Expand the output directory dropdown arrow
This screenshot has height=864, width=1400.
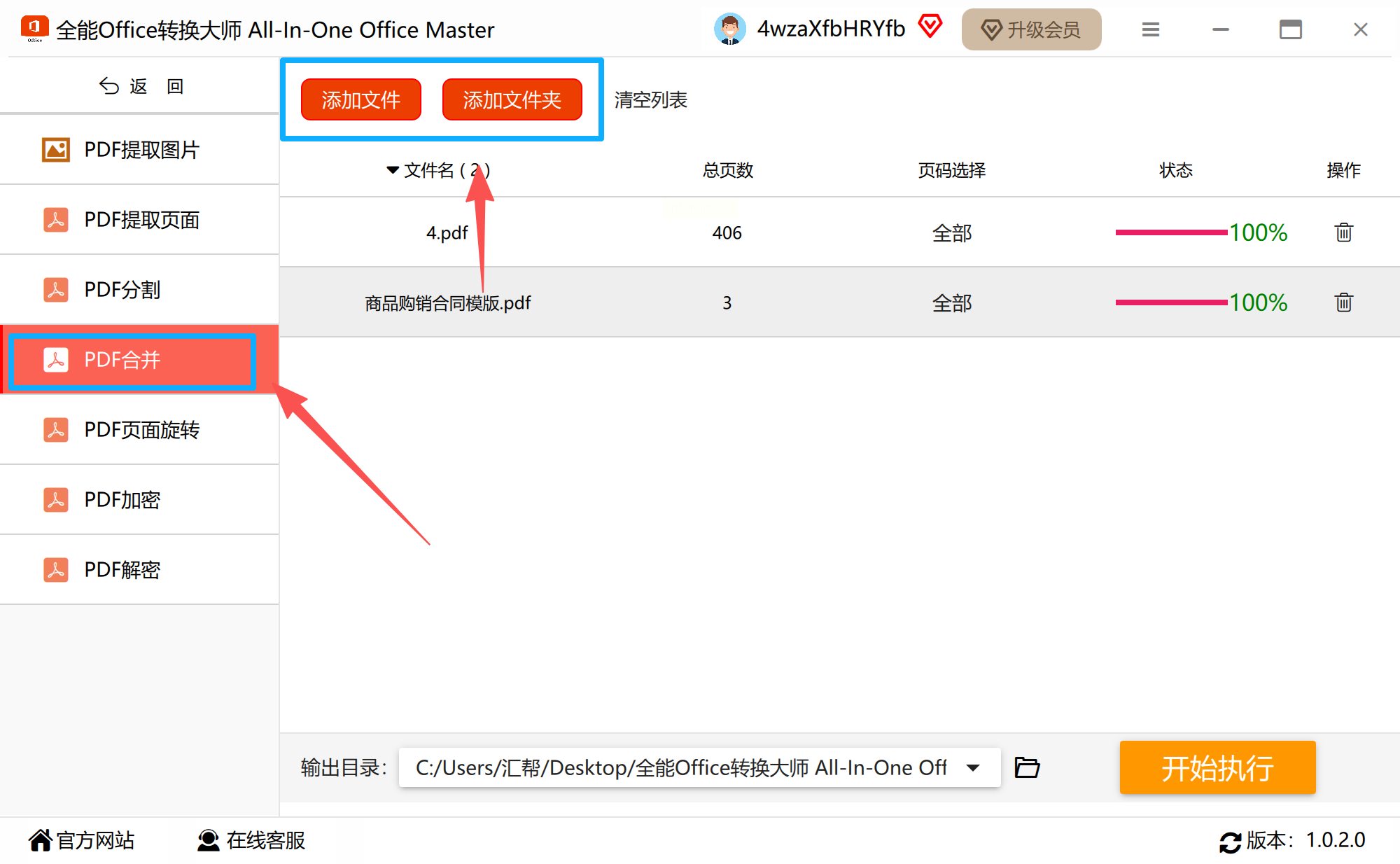pyautogui.click(x=972, y=767)
